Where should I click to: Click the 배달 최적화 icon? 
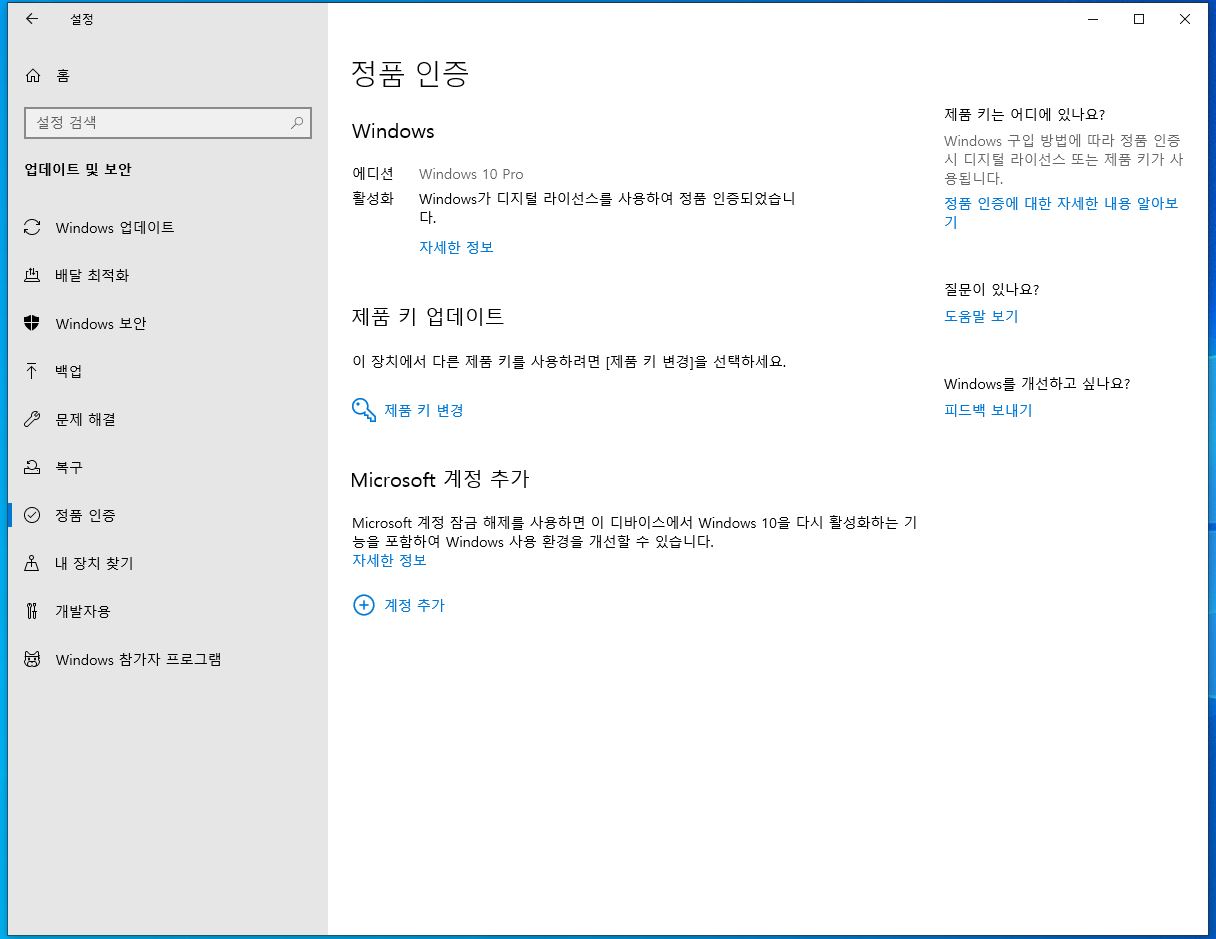coord(32,275)
